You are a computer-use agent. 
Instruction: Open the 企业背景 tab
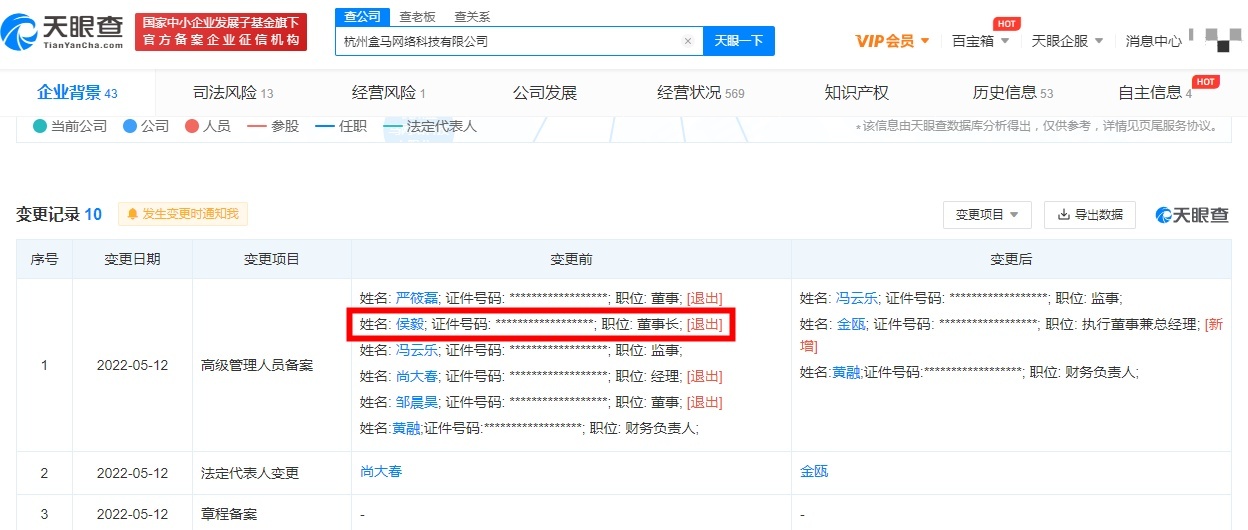click(x=77, y=93)
